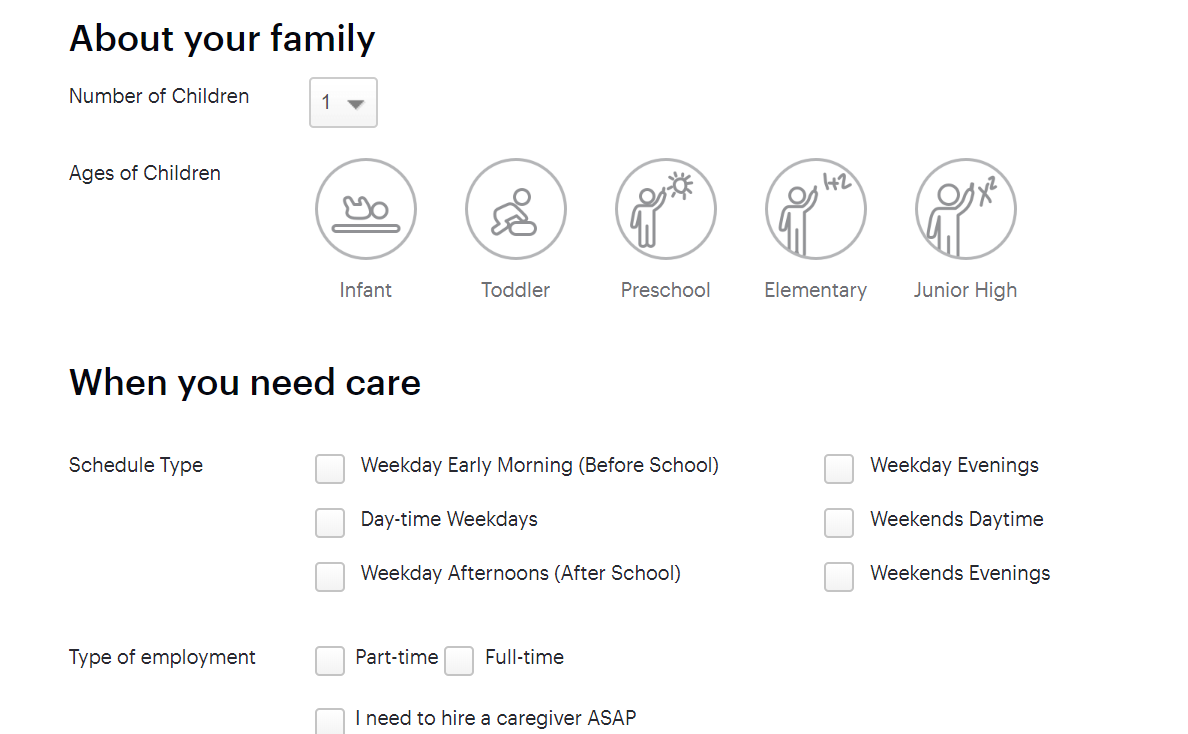Select the Infant age icon
The height and width of the screenshot is (734, 1188).
pyautogui.click(x=366, y=209)
